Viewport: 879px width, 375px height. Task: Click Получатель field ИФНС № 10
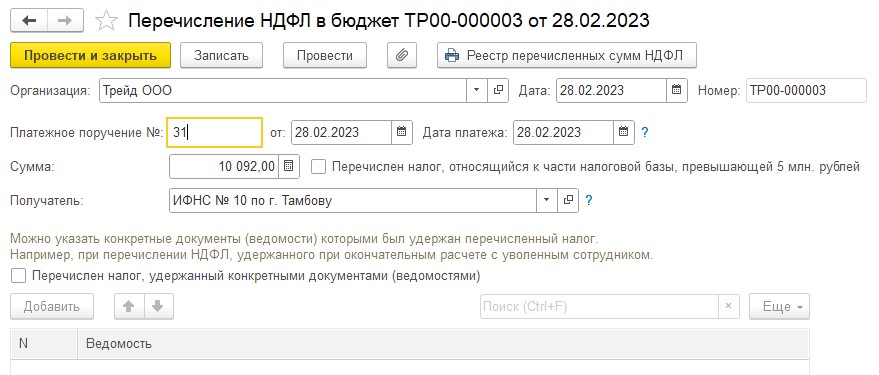pos(353,200)
